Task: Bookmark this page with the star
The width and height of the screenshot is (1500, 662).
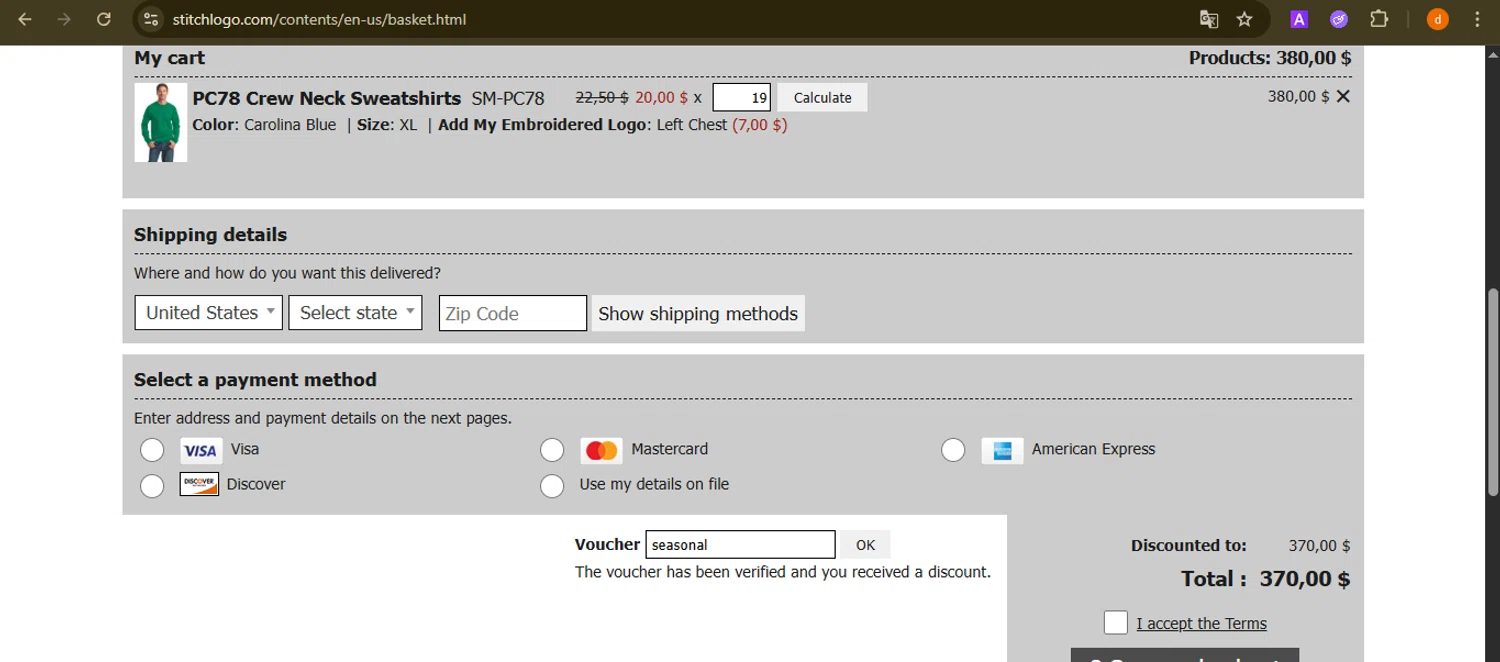Action: (x=1244, y=19)
